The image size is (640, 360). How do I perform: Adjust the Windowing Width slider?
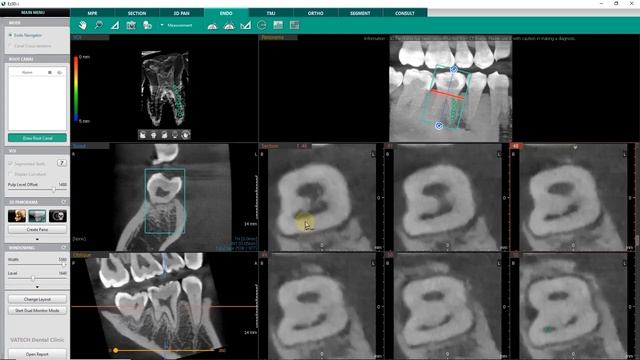(63, 264)
